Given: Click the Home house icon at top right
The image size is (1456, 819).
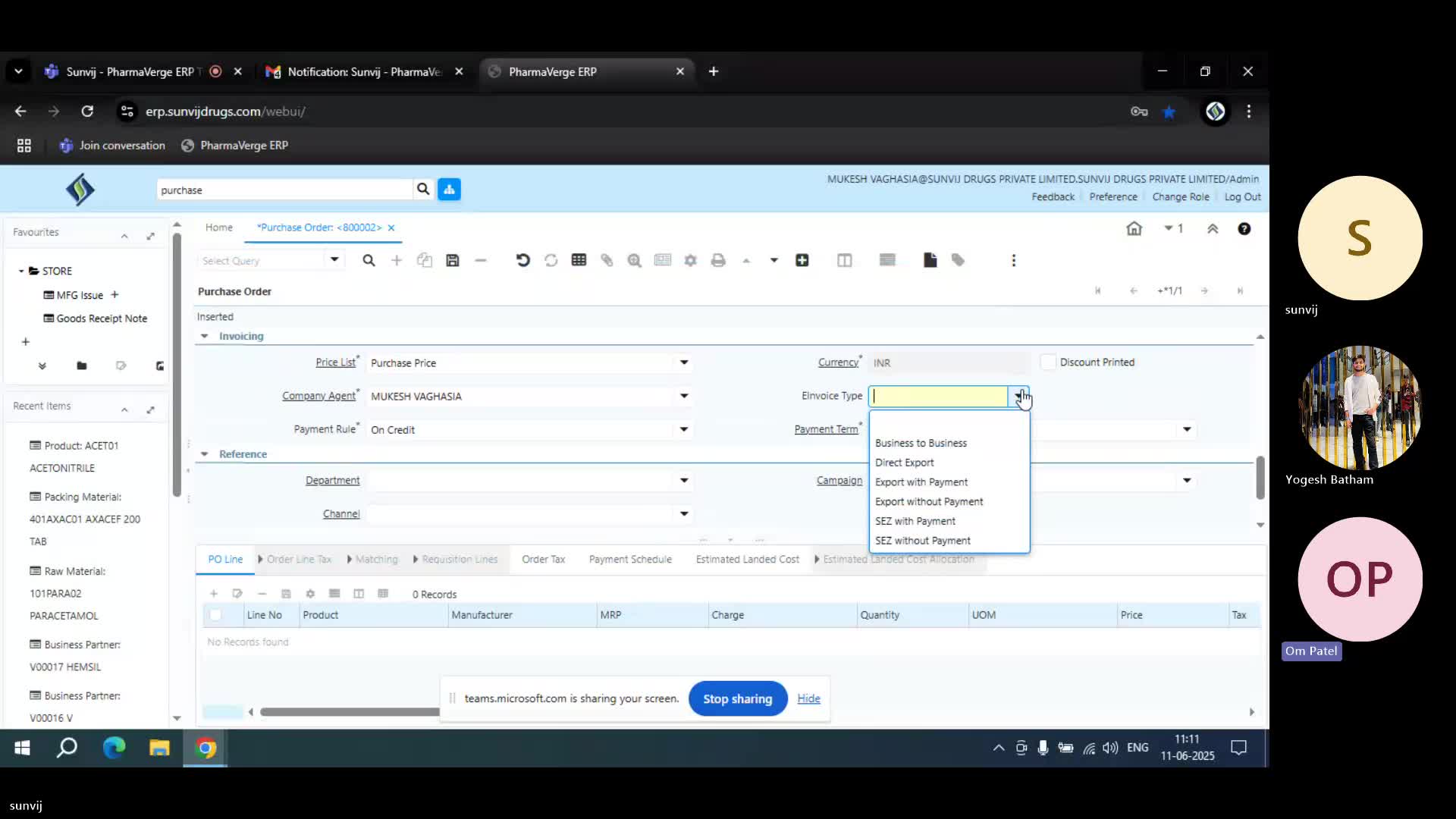Looking at the screenshot, I should click(x=1134, y=228).
